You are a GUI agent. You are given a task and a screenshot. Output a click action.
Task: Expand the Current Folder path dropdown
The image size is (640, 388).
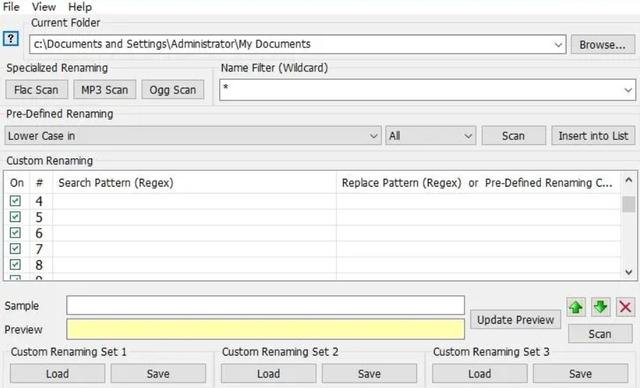558,44
